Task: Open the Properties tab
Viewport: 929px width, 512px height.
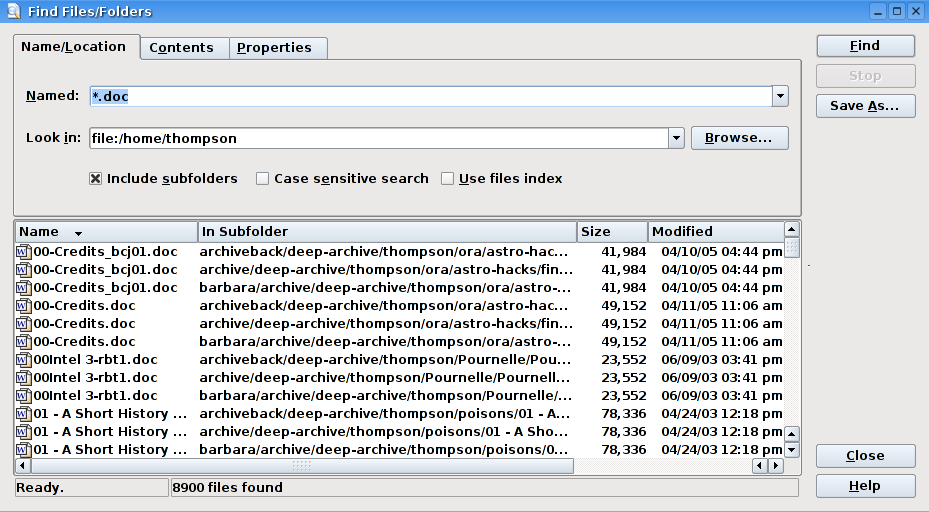Action: (x=275, y=48)
